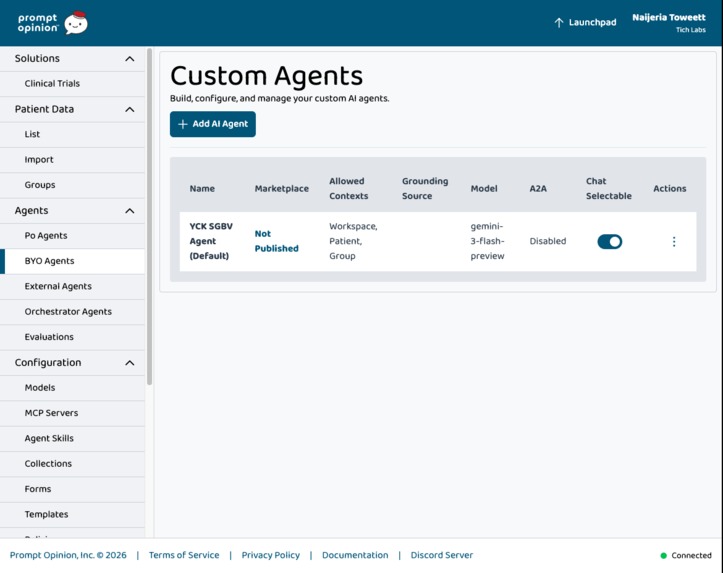This screenshot has width=723, height=573.
Task: Open the Privacy Policy link
Action: click(x=271, y=555)
